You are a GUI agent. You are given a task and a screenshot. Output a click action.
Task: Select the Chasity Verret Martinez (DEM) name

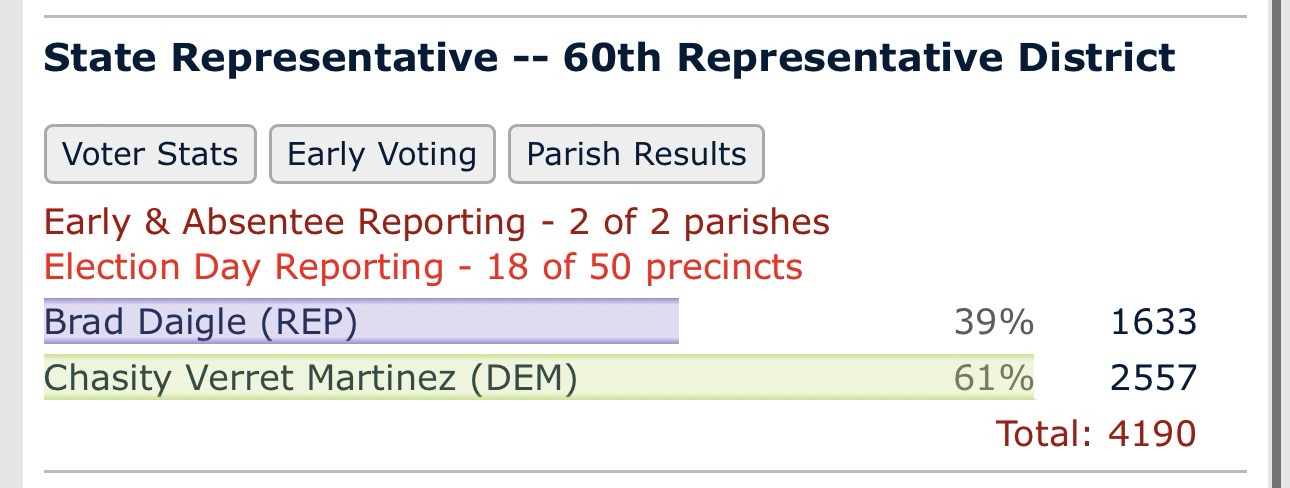coord(310,378)
